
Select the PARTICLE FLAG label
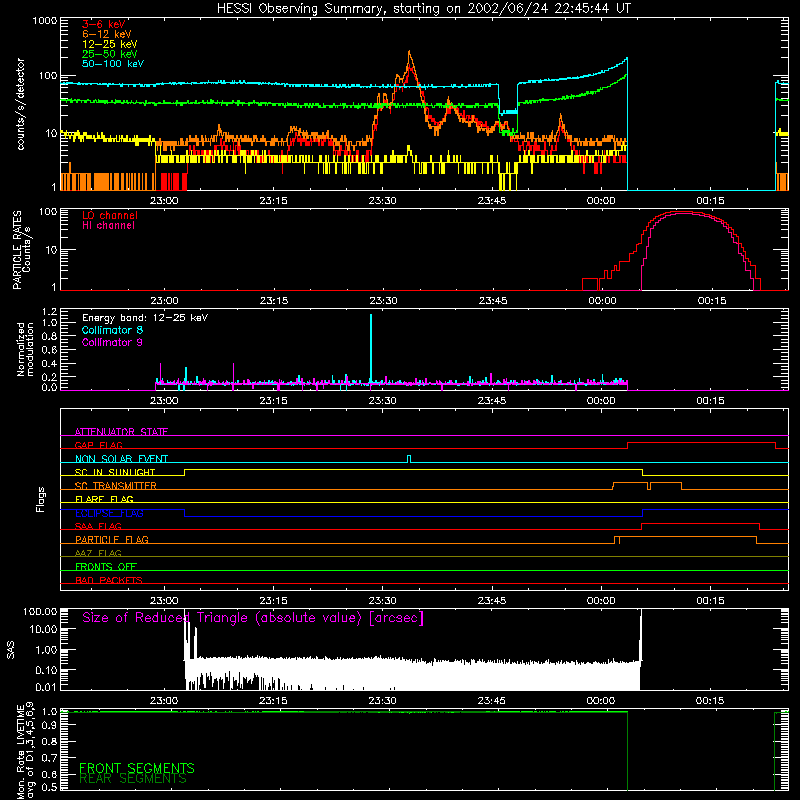[x=112, y=539]
